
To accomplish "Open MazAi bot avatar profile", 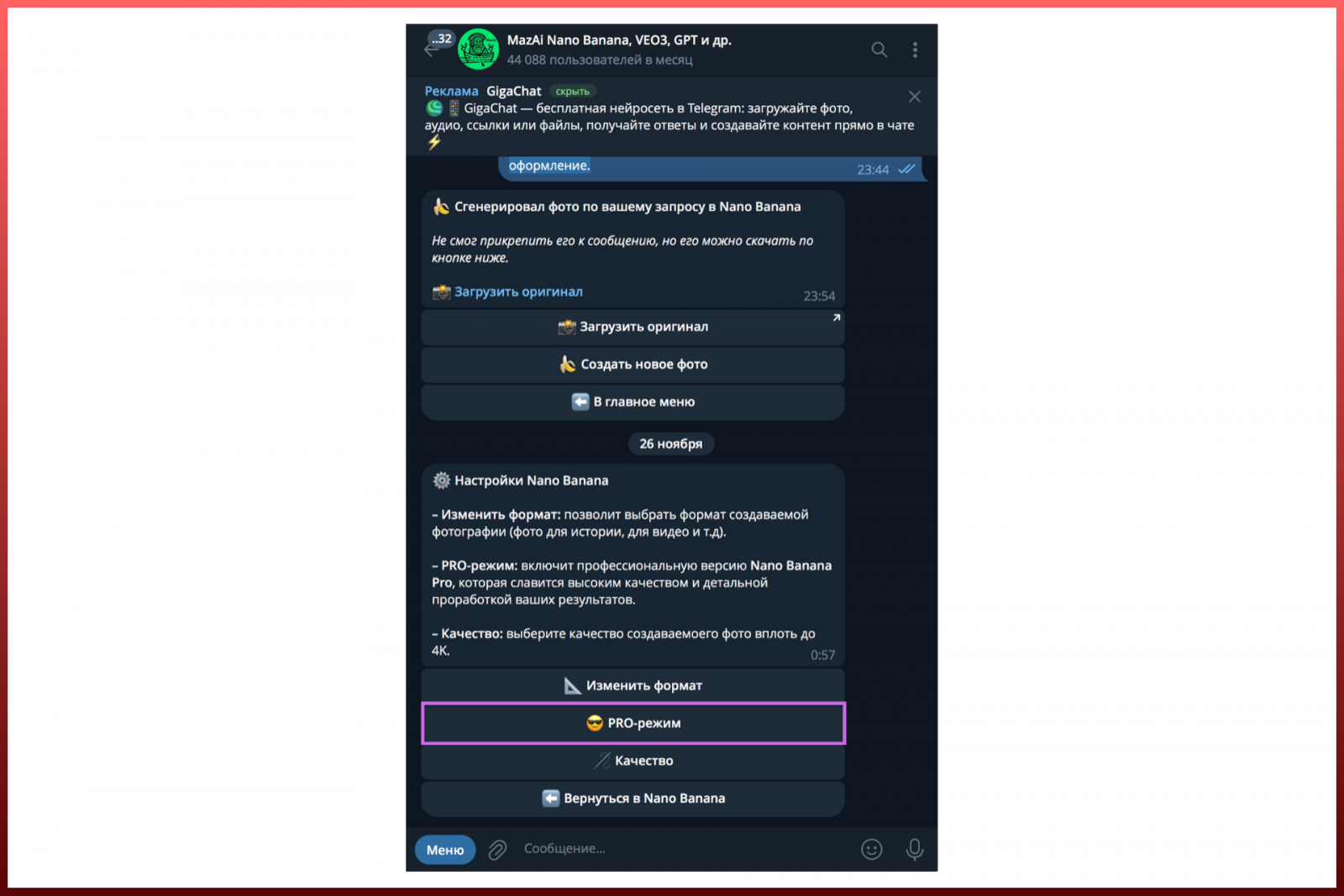I will (478, 50).
